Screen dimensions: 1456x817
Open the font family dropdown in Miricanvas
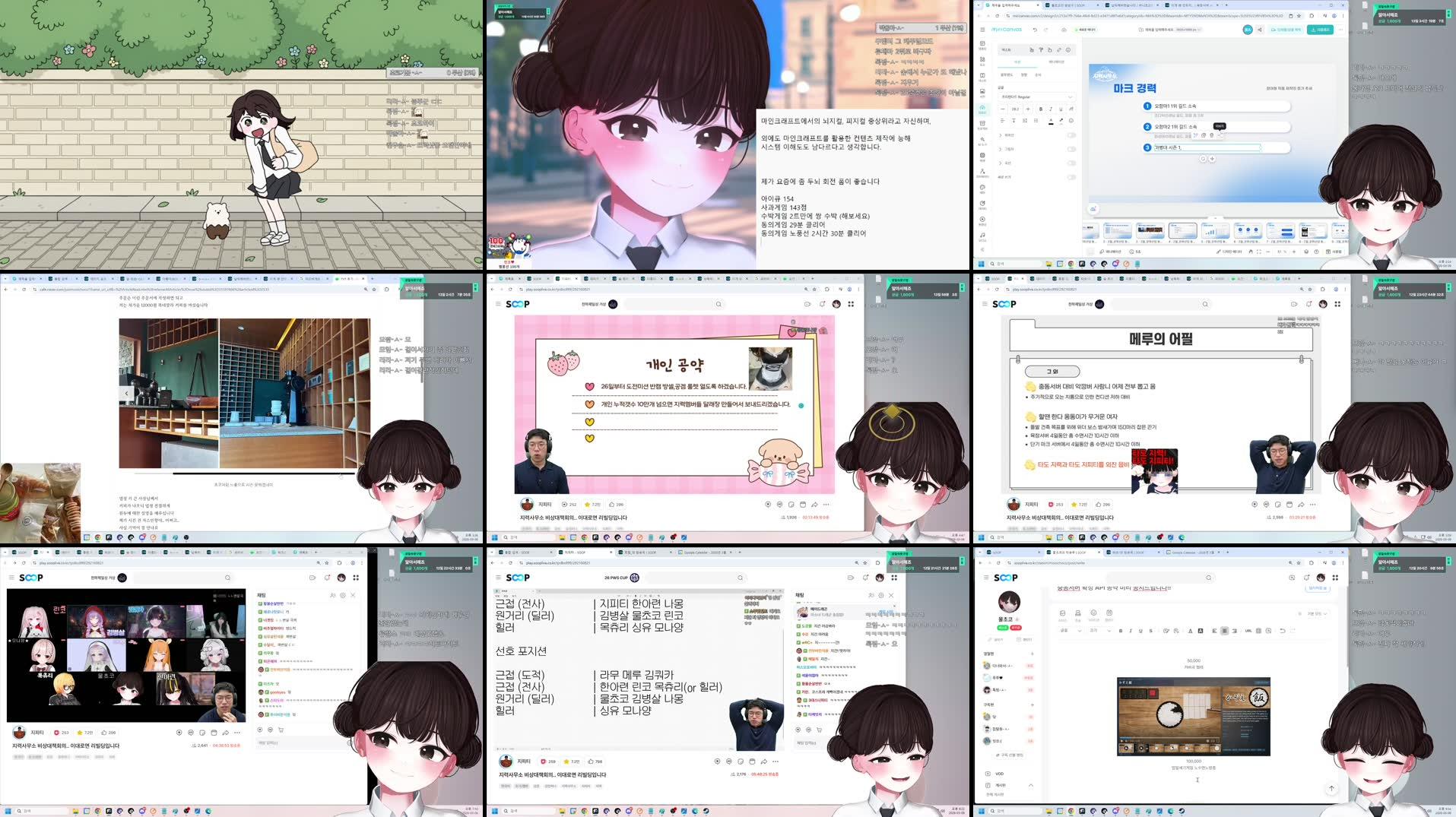click(x=1036, y=97)
